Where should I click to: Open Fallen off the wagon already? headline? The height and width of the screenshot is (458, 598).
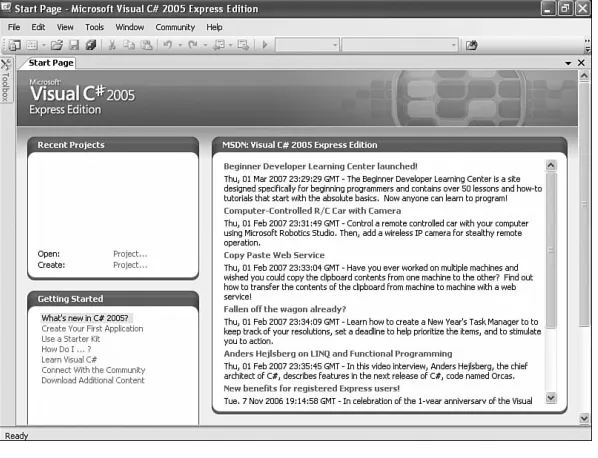pos(285,309)
